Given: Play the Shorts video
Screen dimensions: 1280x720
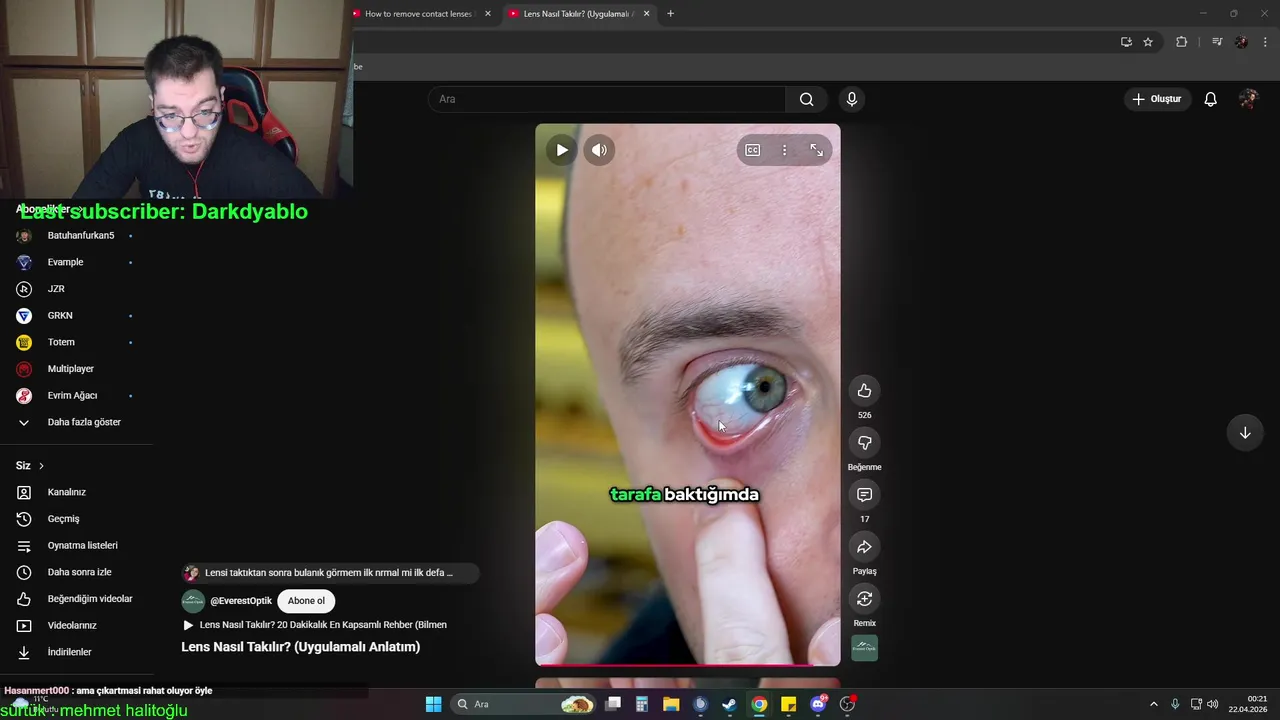Looking at the screenshot, I should click(562, 150).
